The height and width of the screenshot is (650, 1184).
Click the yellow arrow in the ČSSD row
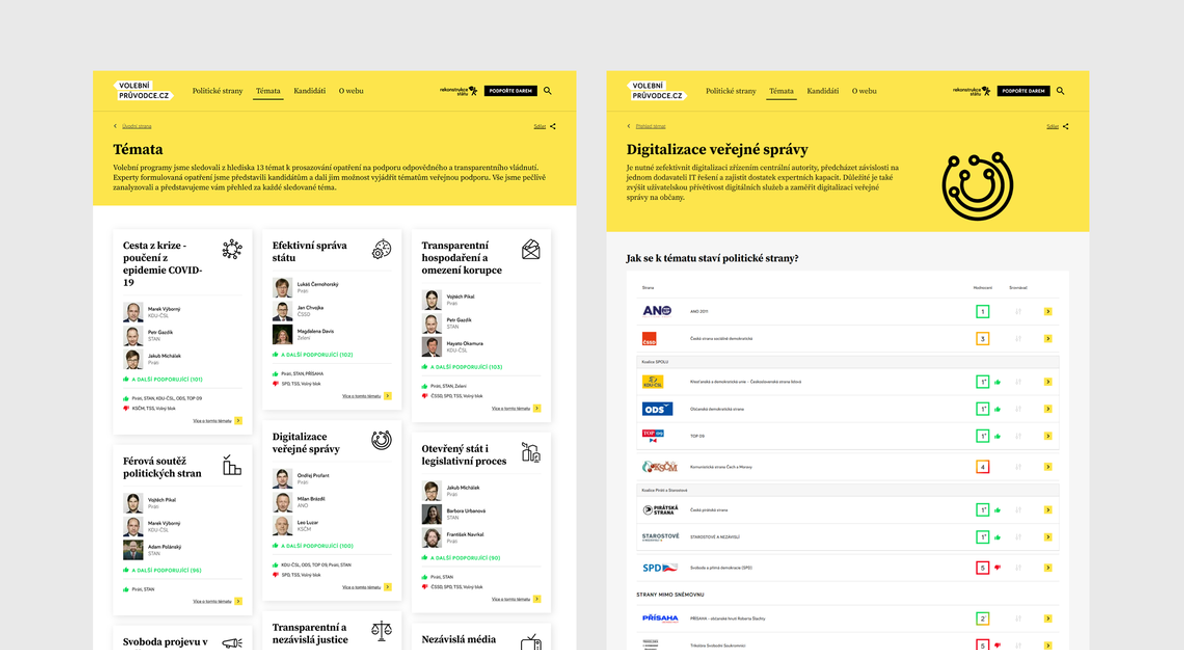coord(1048,338)
